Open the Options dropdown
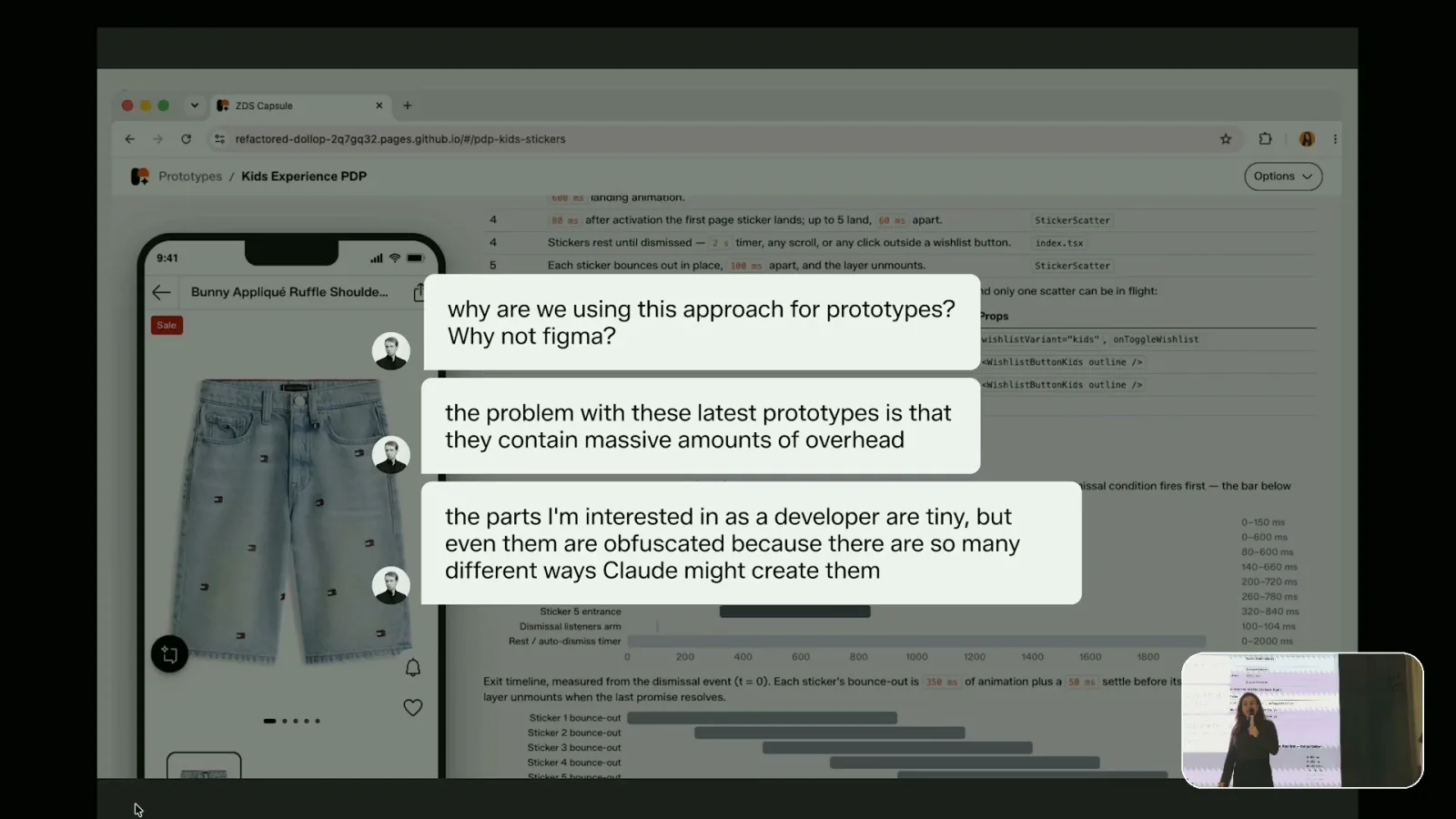This screenshot has width=1456, height=819. [1283, 177]
